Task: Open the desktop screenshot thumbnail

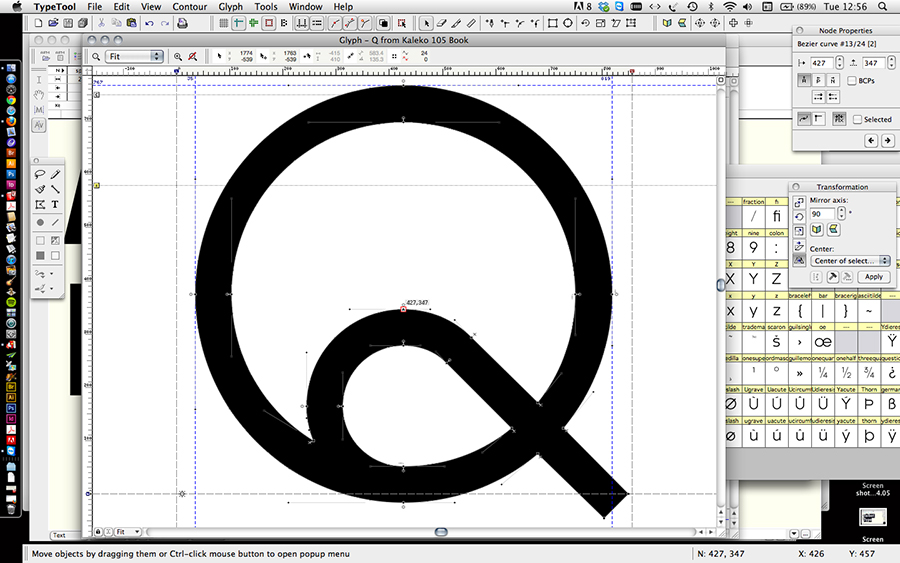Action: coord(872,517)
